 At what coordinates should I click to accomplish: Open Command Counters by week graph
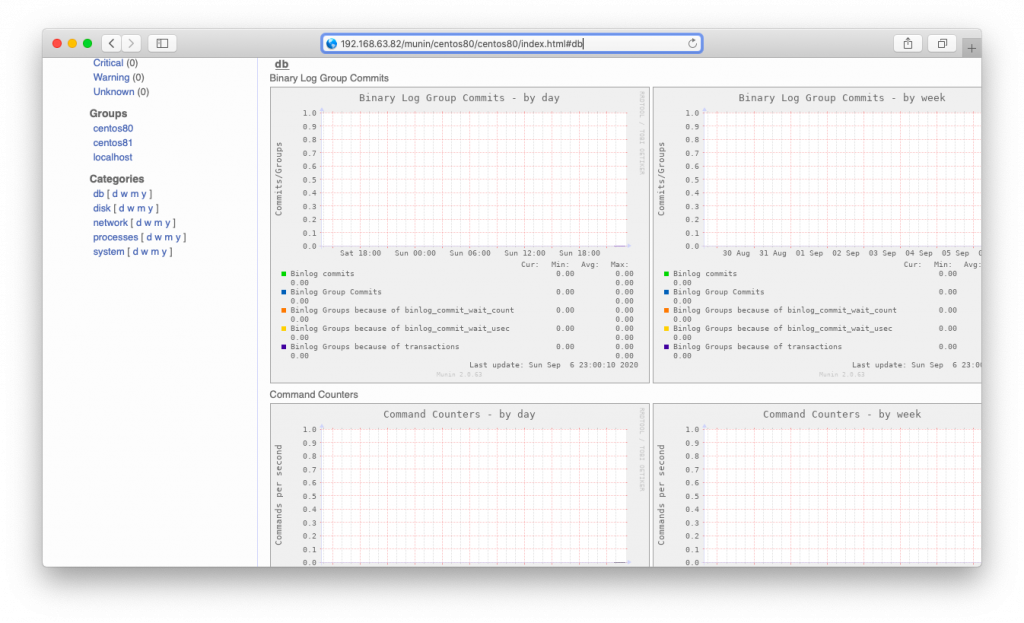tap(816, 485)
